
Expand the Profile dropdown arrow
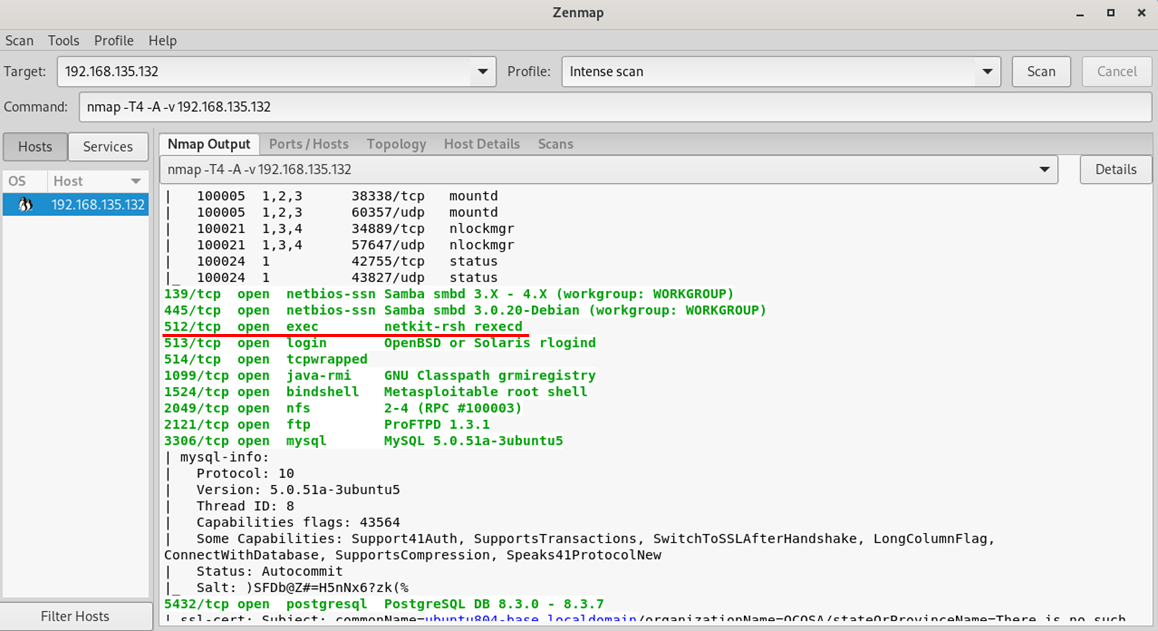click(x=987, y=72)
